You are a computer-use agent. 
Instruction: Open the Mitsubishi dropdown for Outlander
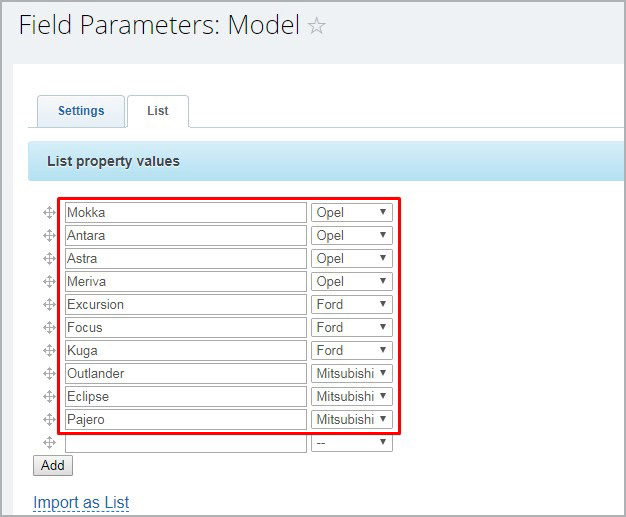(352, 373)
